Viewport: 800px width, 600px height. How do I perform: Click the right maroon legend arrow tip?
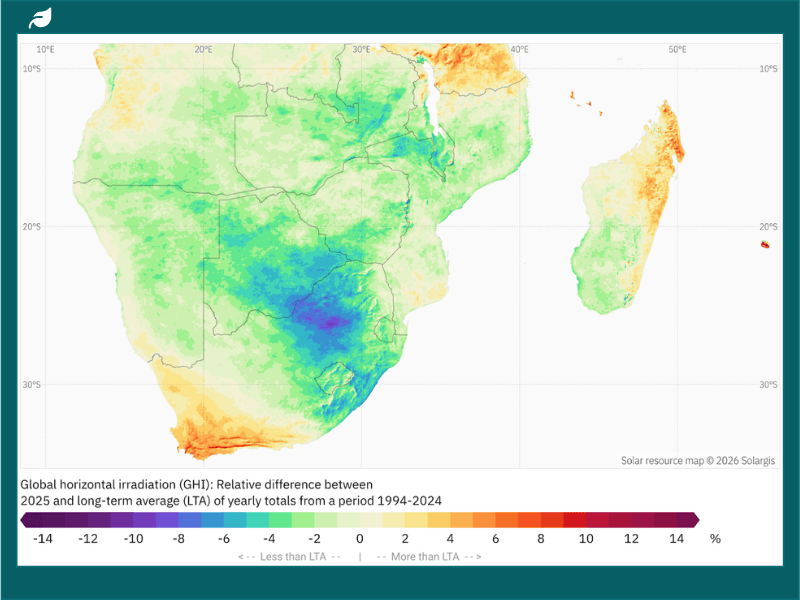695,520
